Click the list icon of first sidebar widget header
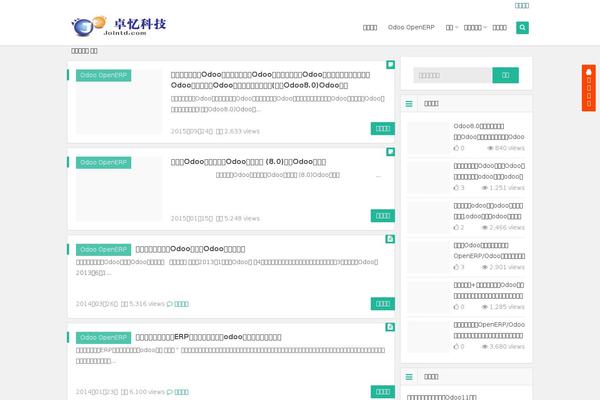This screenshot has height=400, width=600. click(x=409, y=104)
